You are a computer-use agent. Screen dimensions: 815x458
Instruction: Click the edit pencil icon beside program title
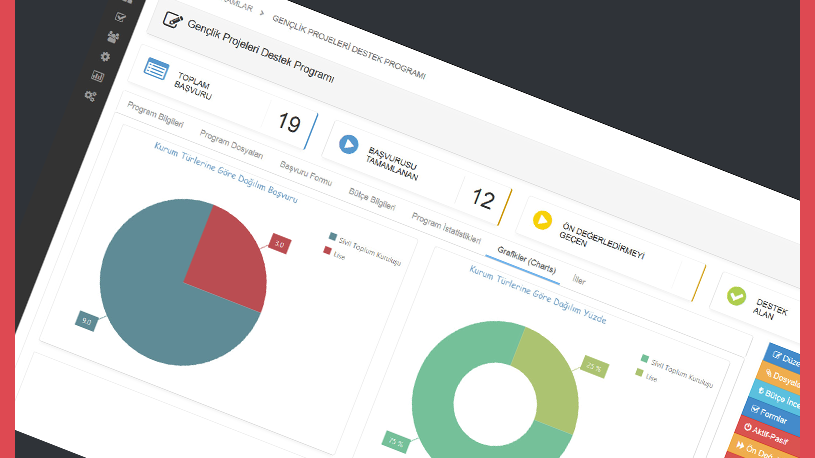[x=173, y=20]
